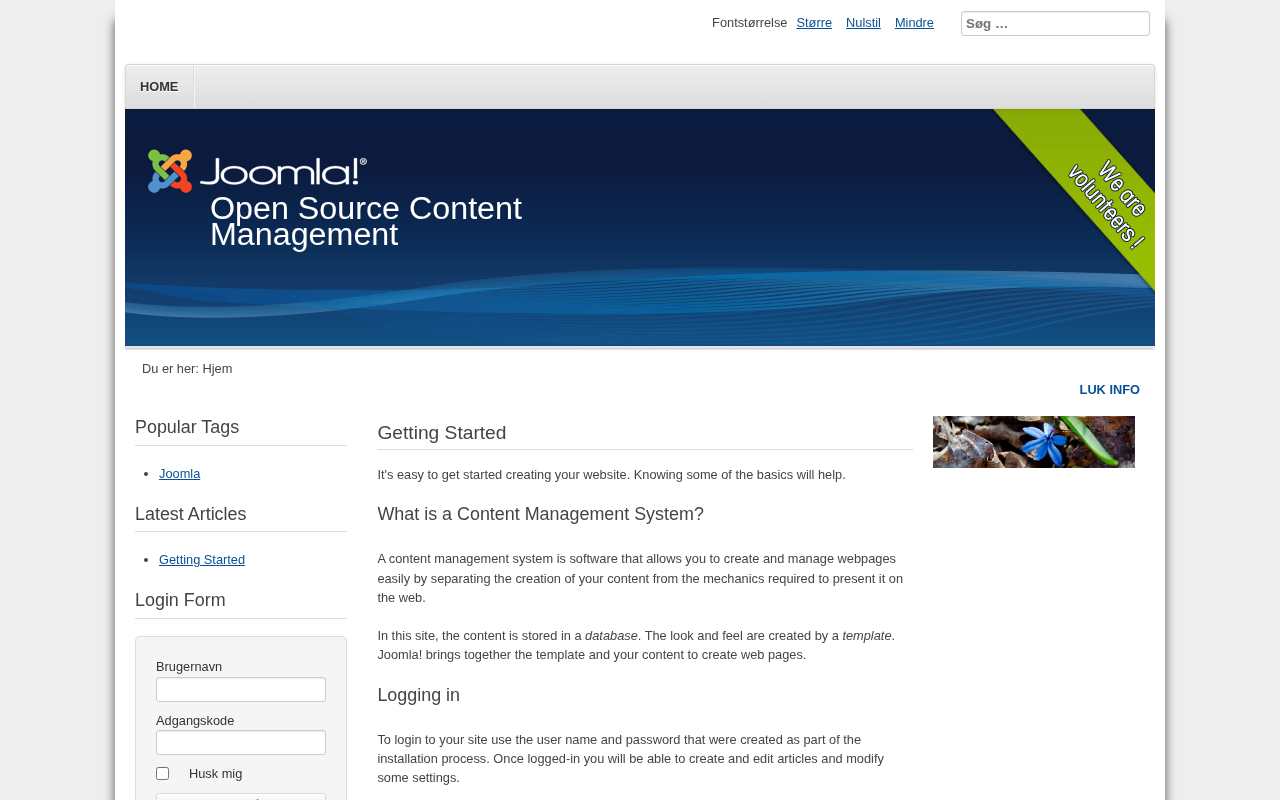Select the Getting Started article heading
The image size is (1280, 800).
442,433
